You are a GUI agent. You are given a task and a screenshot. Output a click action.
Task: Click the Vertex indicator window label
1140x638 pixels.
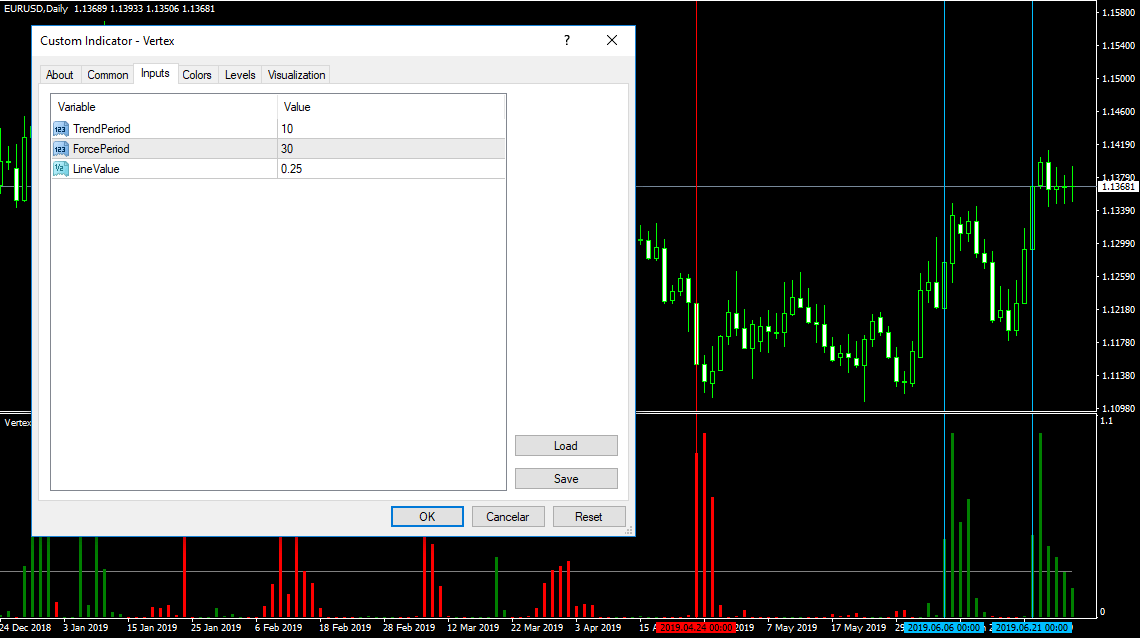click(17, 422)
